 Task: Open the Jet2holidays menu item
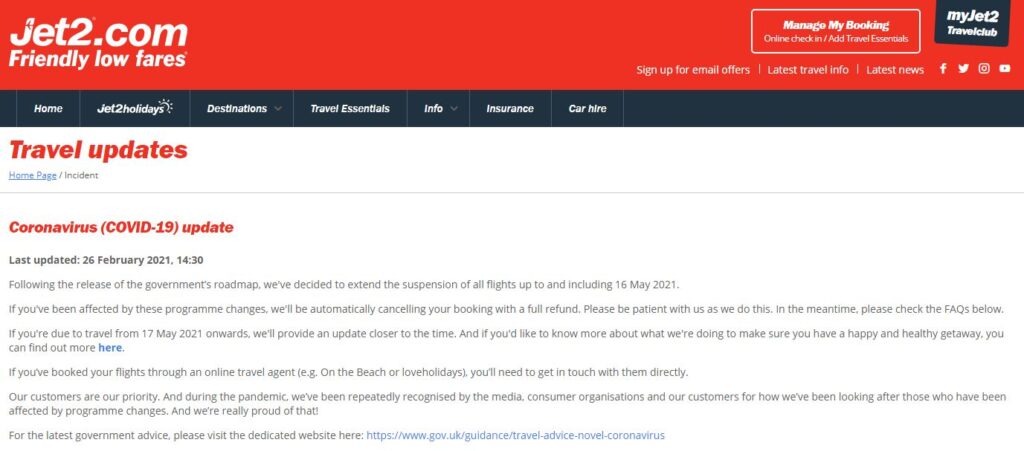(x=135, y=108)
